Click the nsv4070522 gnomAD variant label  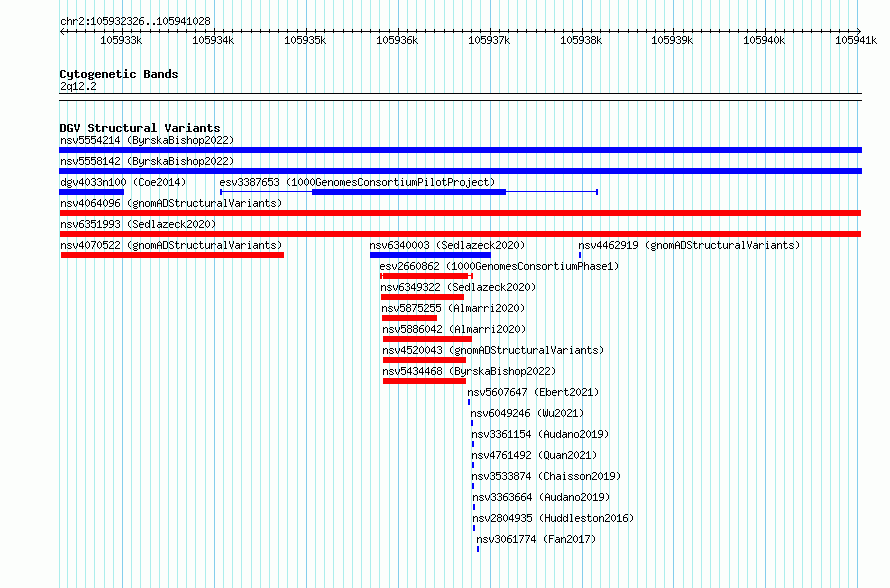171,245
